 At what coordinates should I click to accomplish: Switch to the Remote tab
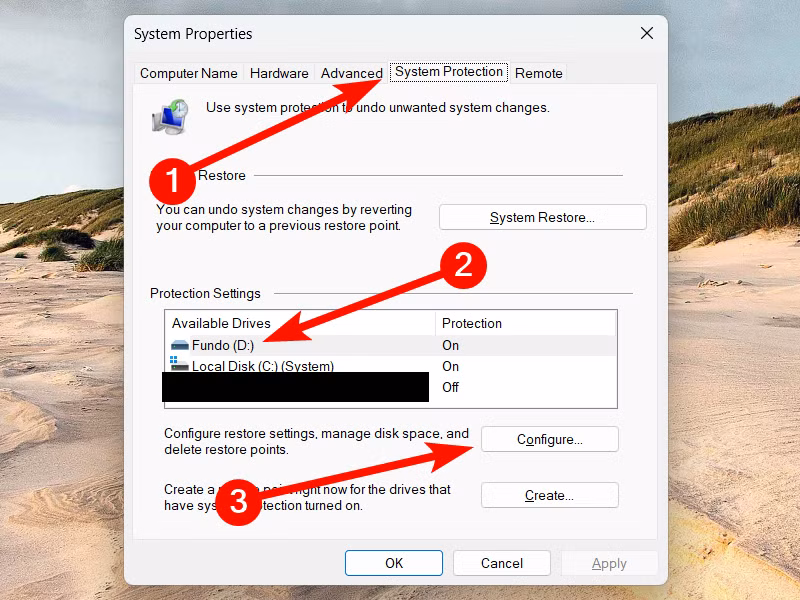[539, 73]
